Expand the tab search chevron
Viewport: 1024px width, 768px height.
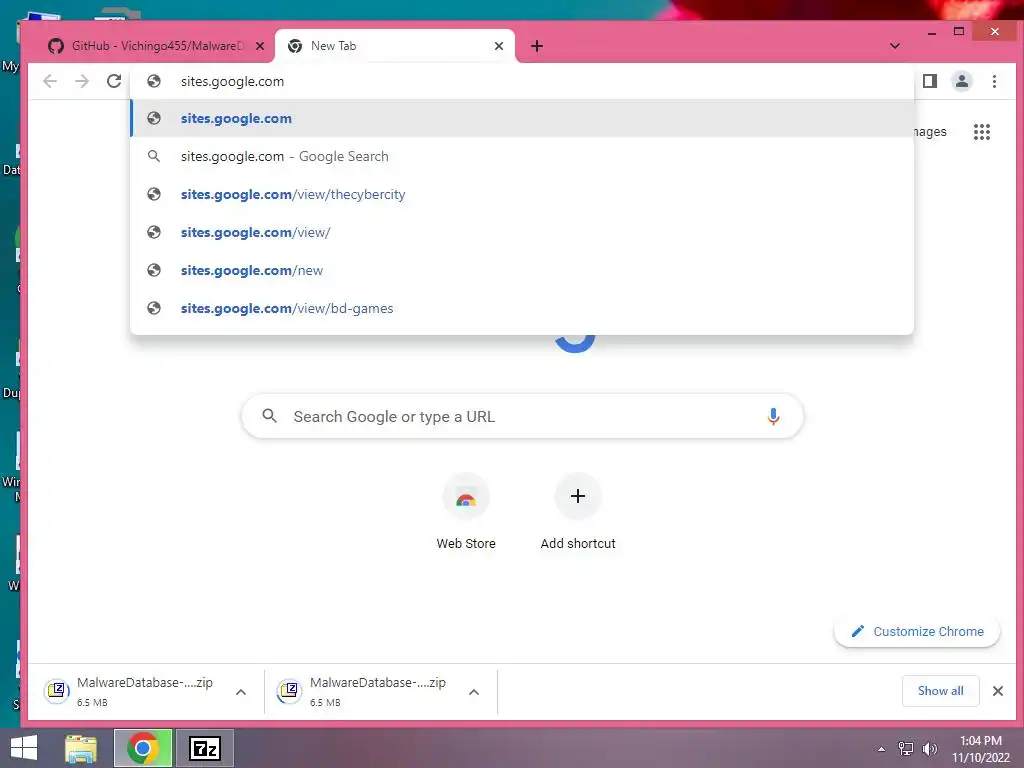[x=895, y=46]
